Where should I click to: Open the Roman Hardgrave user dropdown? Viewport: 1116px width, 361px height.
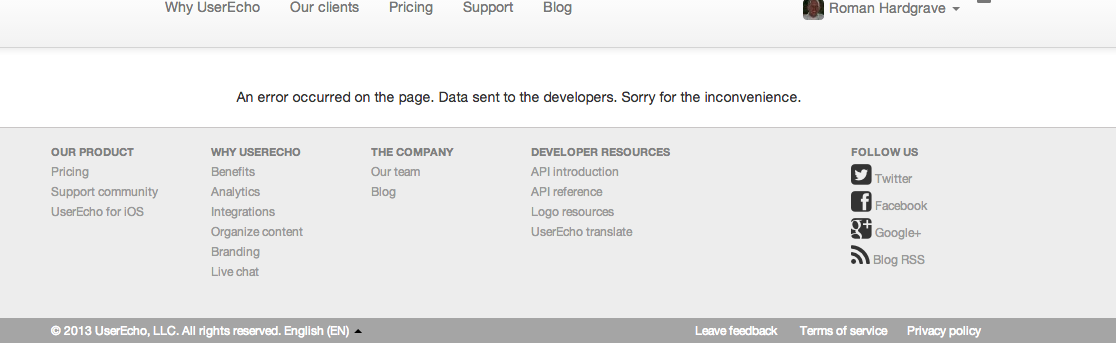[x=894, y=9]
